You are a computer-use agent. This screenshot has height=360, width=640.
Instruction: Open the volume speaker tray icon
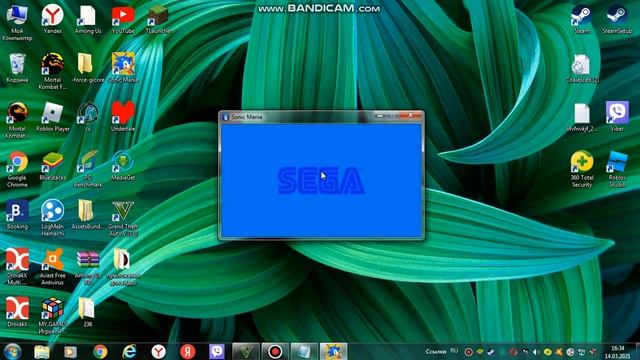536,352
